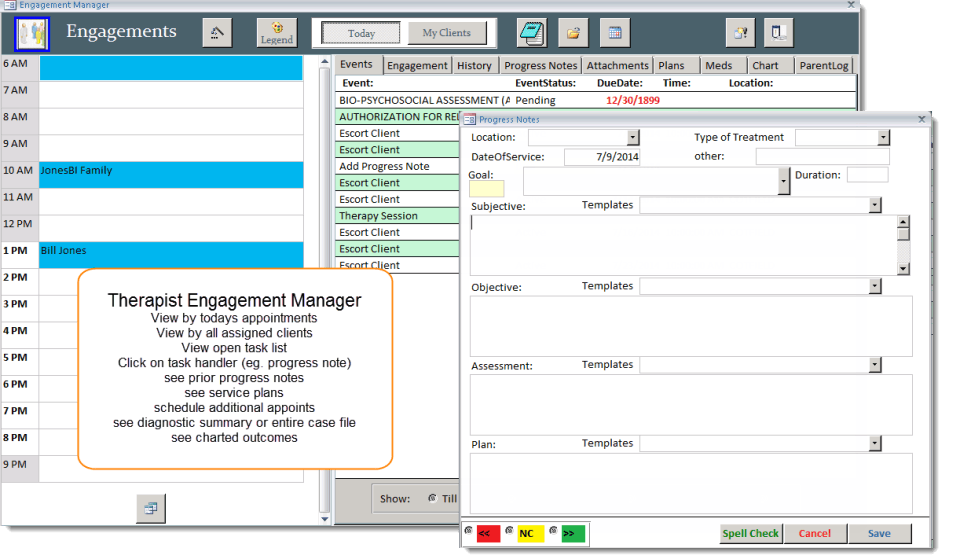Click the exit door icon button
The image size is (960, 559).
779,33
